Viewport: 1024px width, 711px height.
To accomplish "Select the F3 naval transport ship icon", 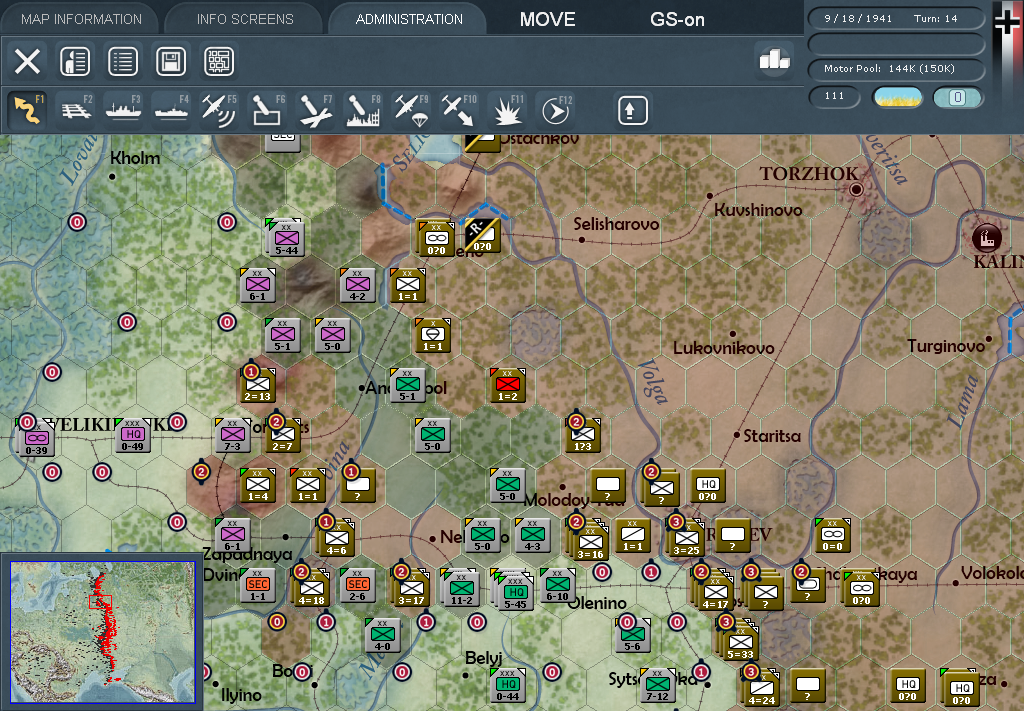I will tap(123, 110).
